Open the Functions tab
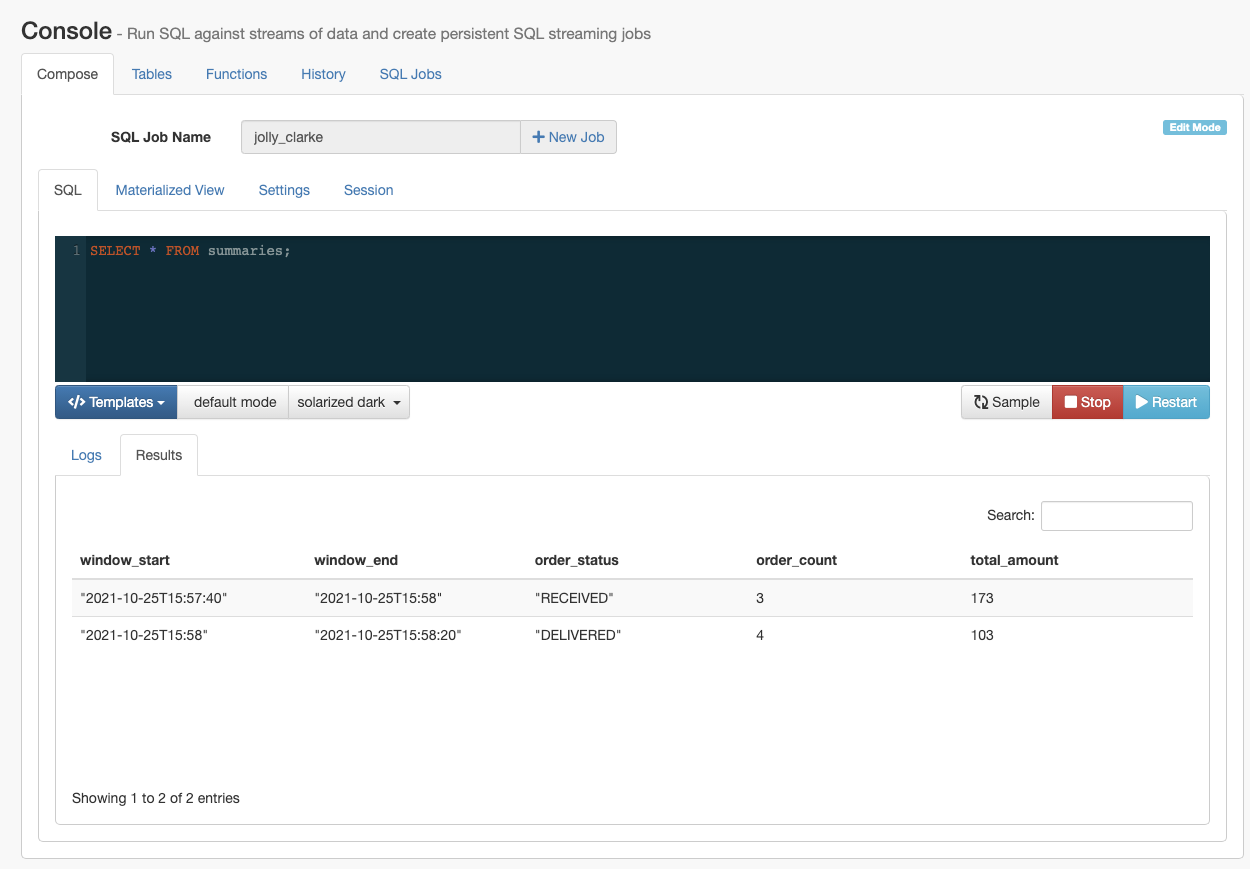The width and height of the screenshot is (1250, 869). pos(236,74)
